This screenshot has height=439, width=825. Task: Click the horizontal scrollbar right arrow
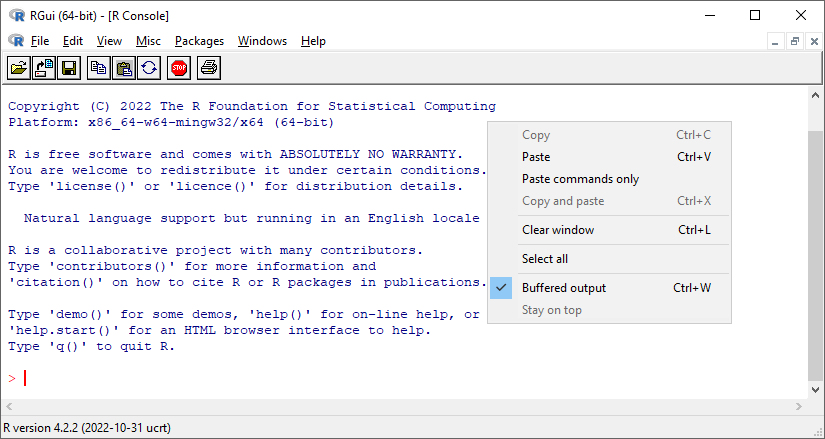click(x=799, y=406)
